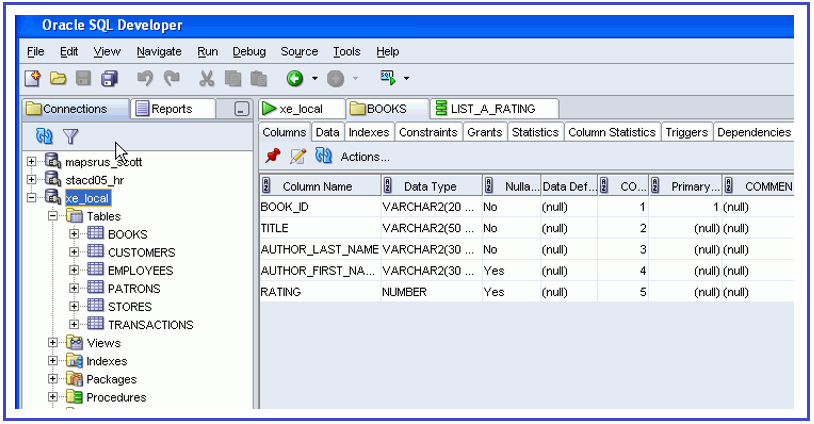Switch to the LIST_A_RATING editor tab
The image size is (814, 424).
click(494, 109)
